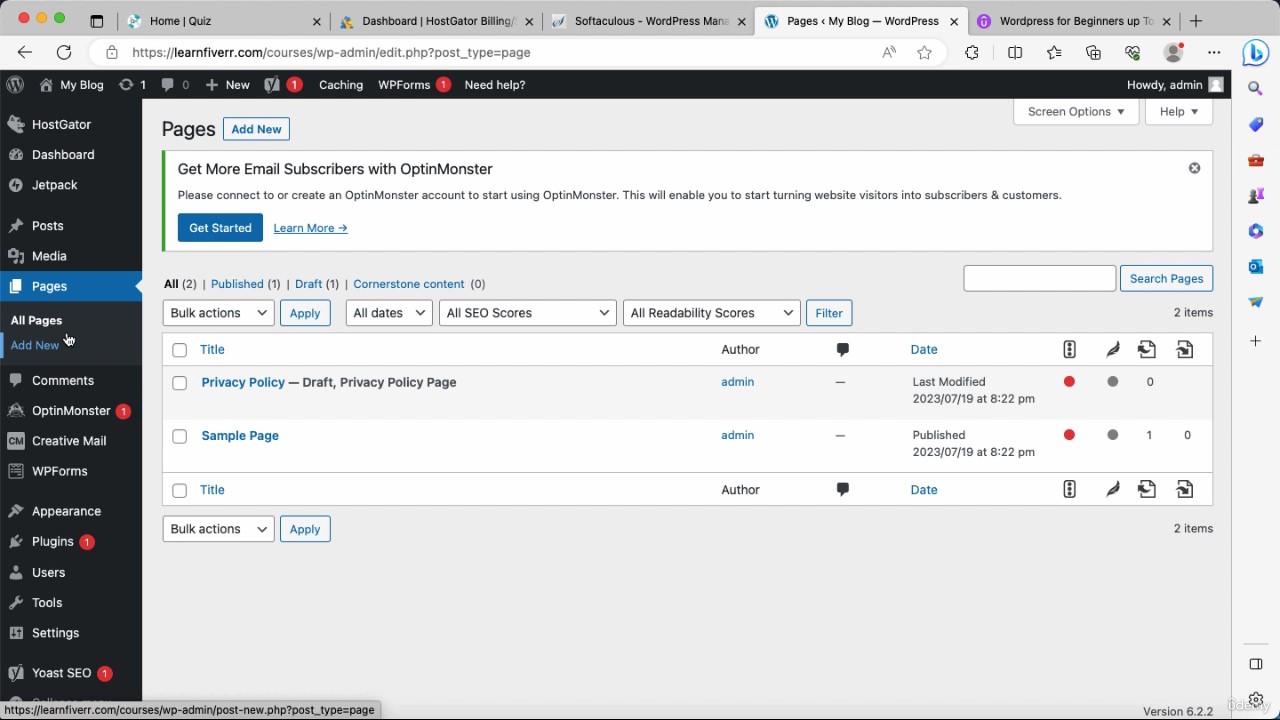Click the Caching admin bar item
The height and width of the screenshot is (720, 1280).
pos(341,85)
